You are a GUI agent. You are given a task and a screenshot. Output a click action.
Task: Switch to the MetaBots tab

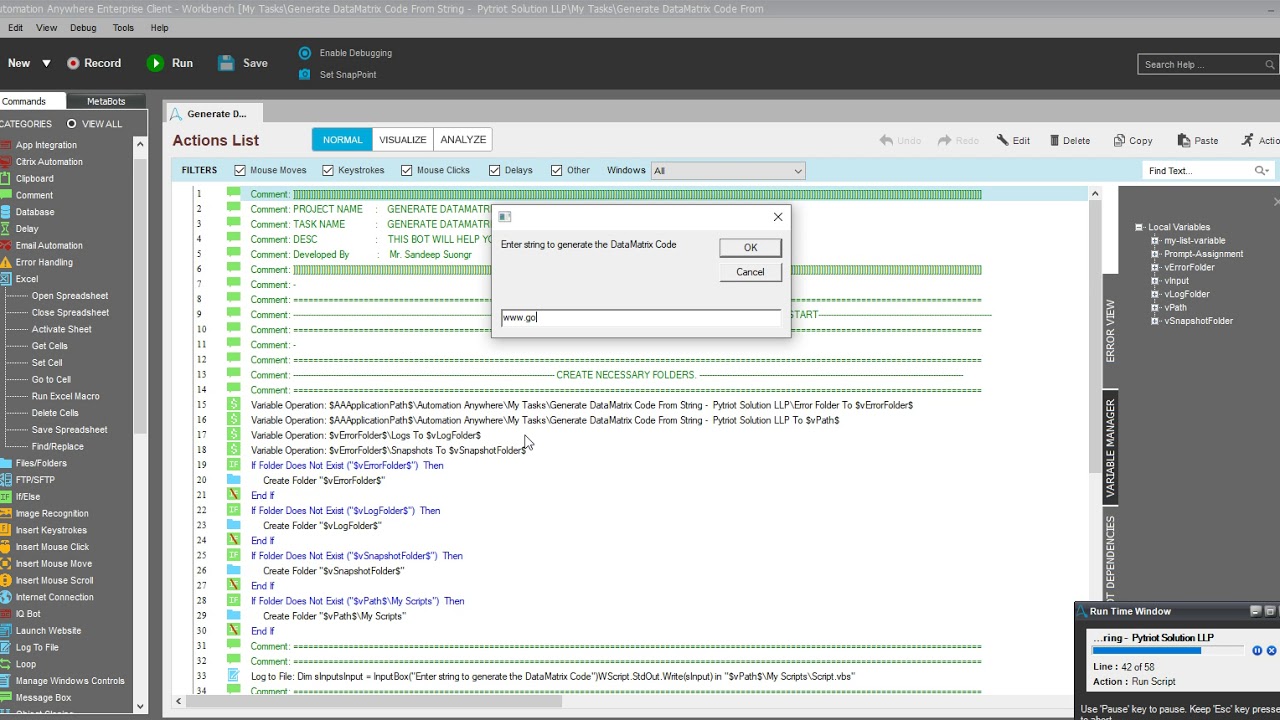[x=106, y=101]
